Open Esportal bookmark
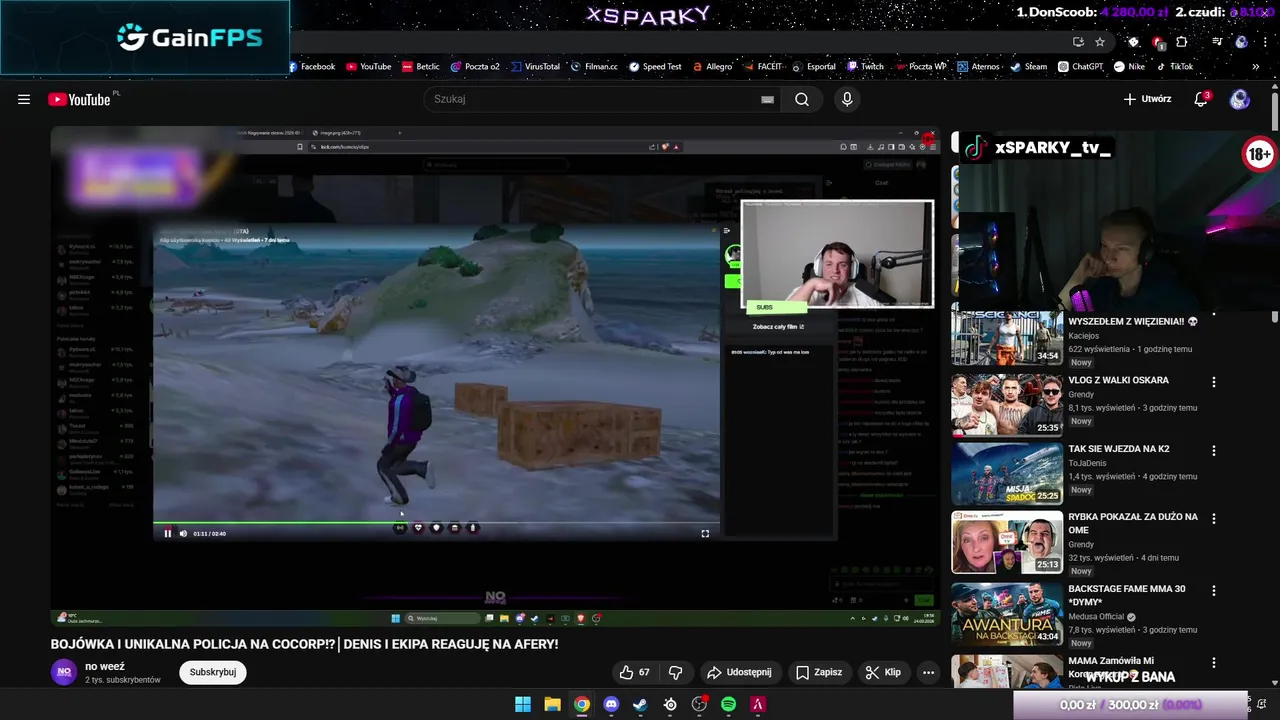 814,67
